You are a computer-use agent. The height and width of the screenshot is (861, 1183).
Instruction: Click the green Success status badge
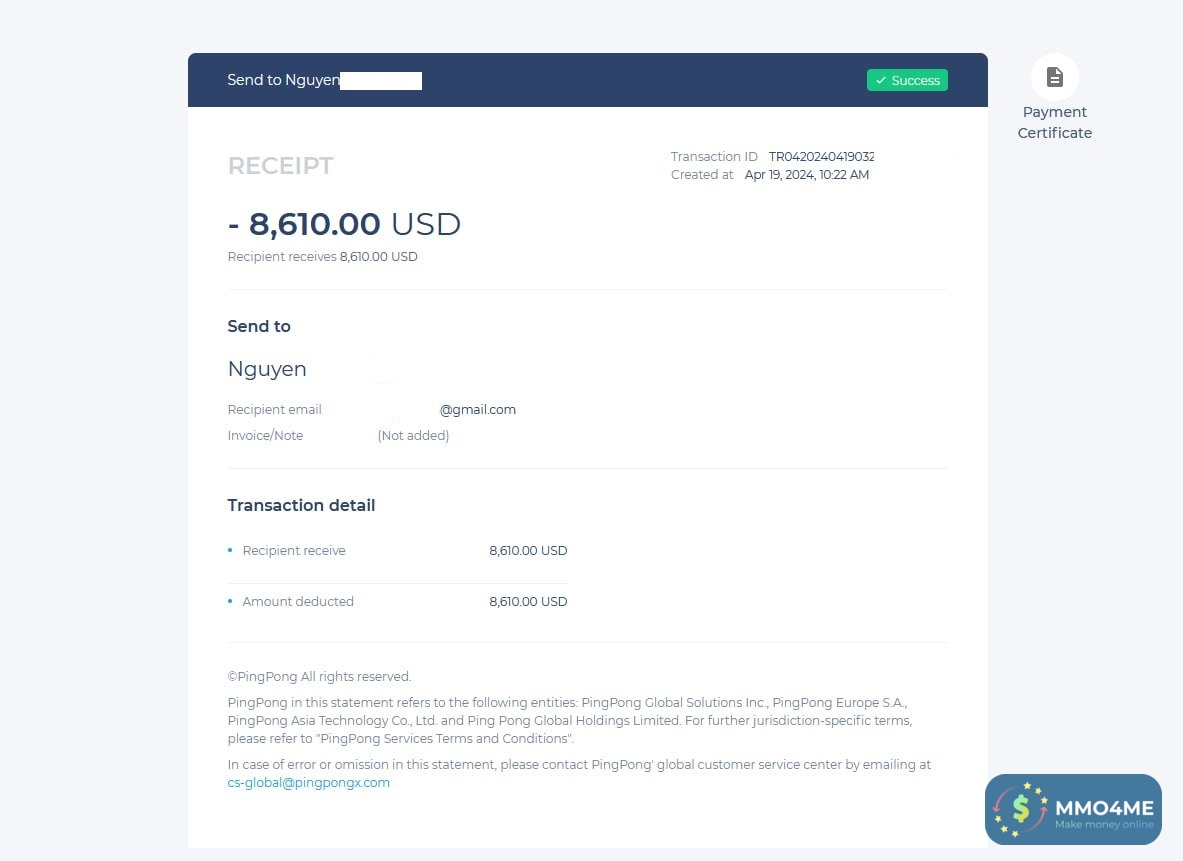tap(907, 80)
